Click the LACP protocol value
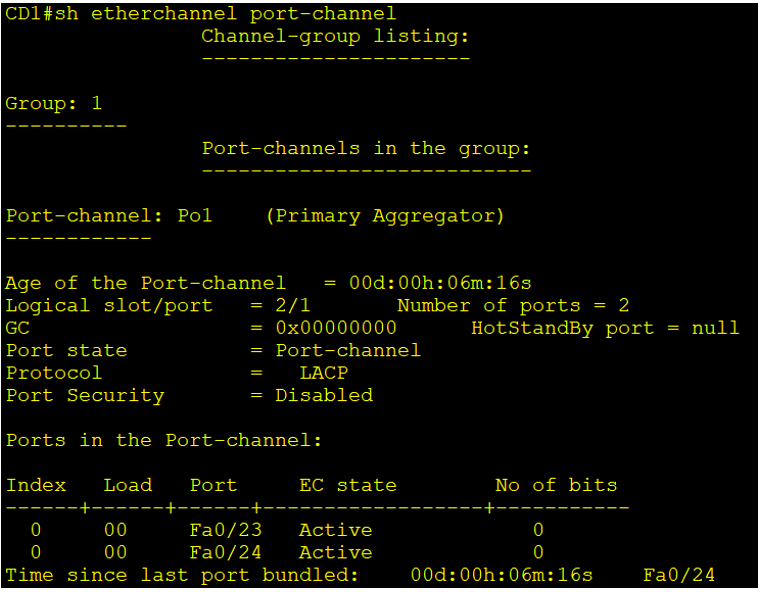The image size is (762, 592). (x=323, y=373)
